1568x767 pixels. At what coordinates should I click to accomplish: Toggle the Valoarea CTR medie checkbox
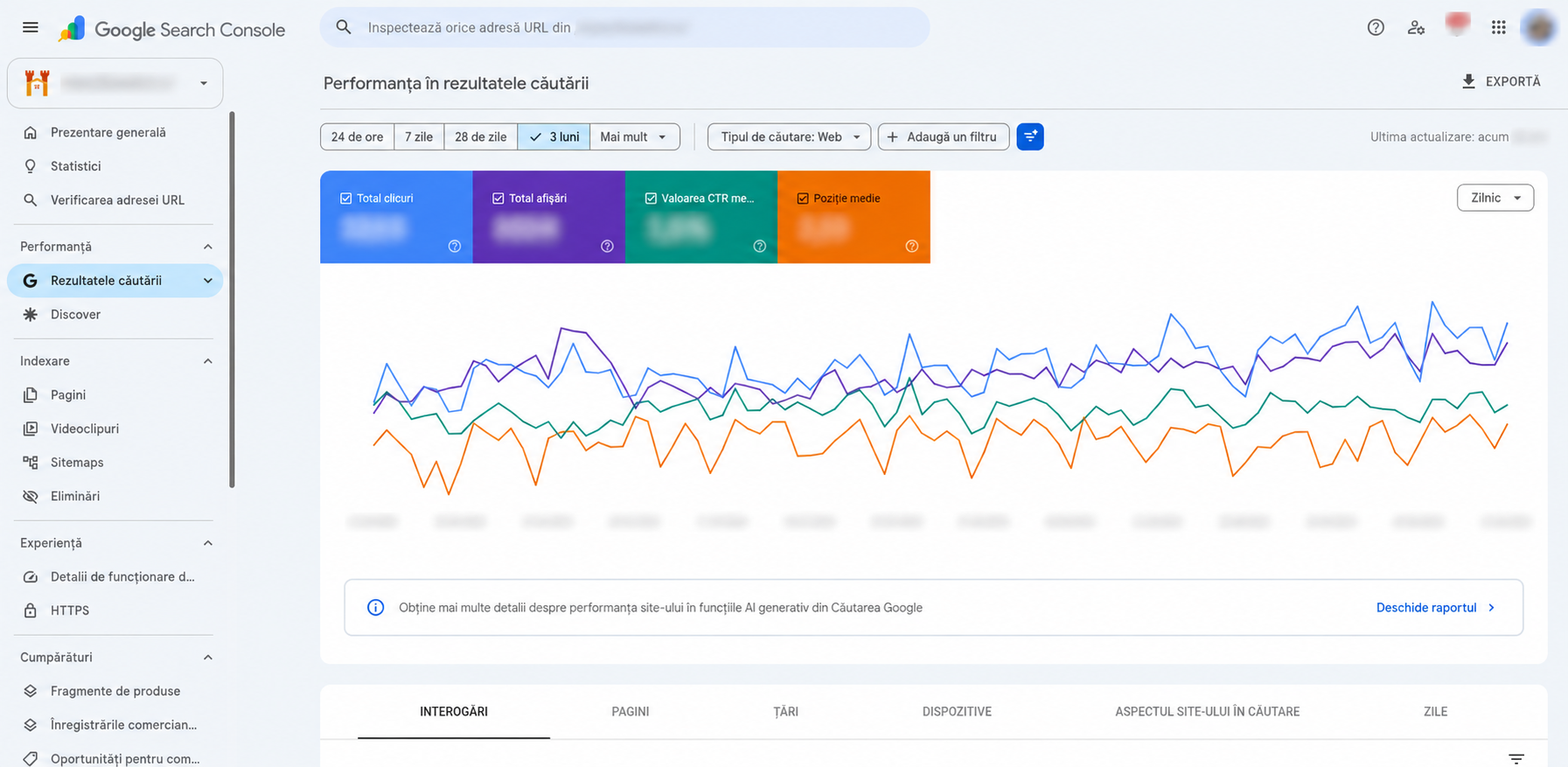pos(650,199)
